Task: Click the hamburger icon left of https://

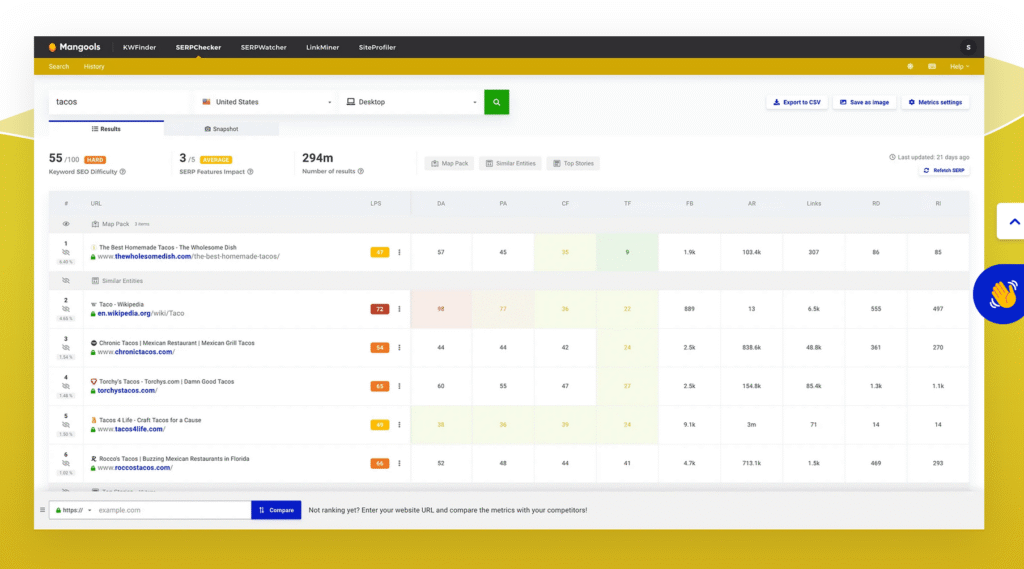Action: pos(42,510)
